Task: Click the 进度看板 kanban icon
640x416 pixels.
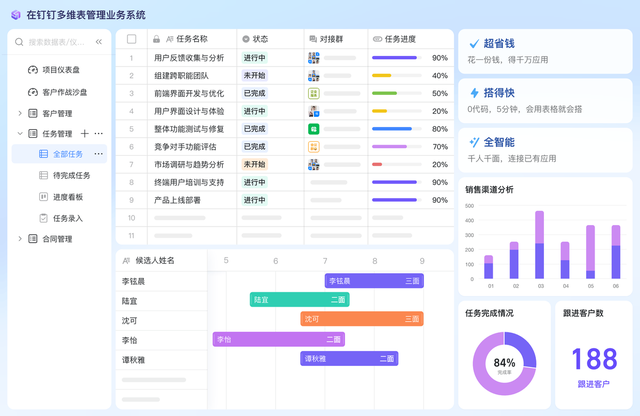Action: pyautogui.click(x=43, y=197)
